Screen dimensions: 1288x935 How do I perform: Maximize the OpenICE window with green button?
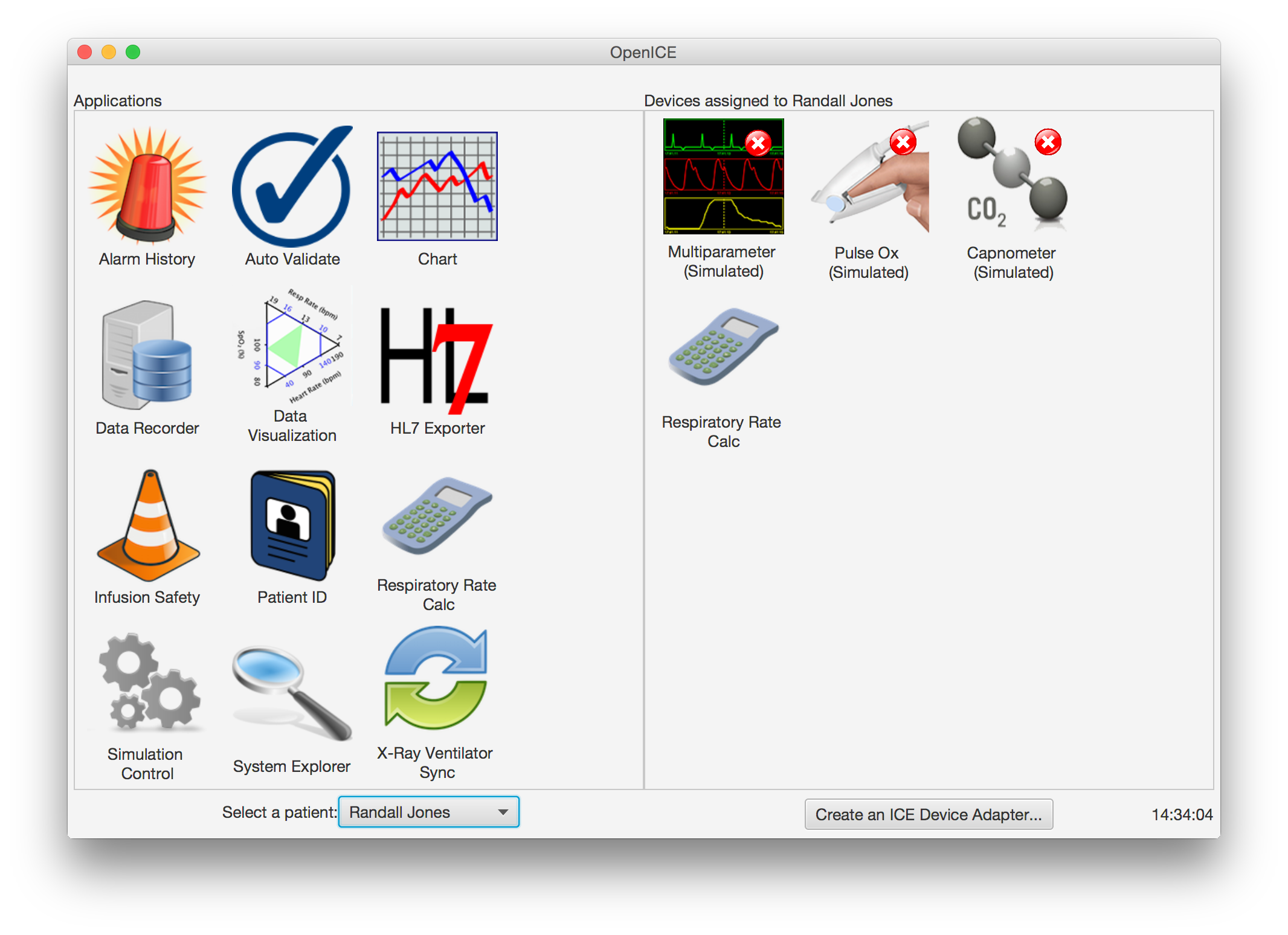coord(133,52)
